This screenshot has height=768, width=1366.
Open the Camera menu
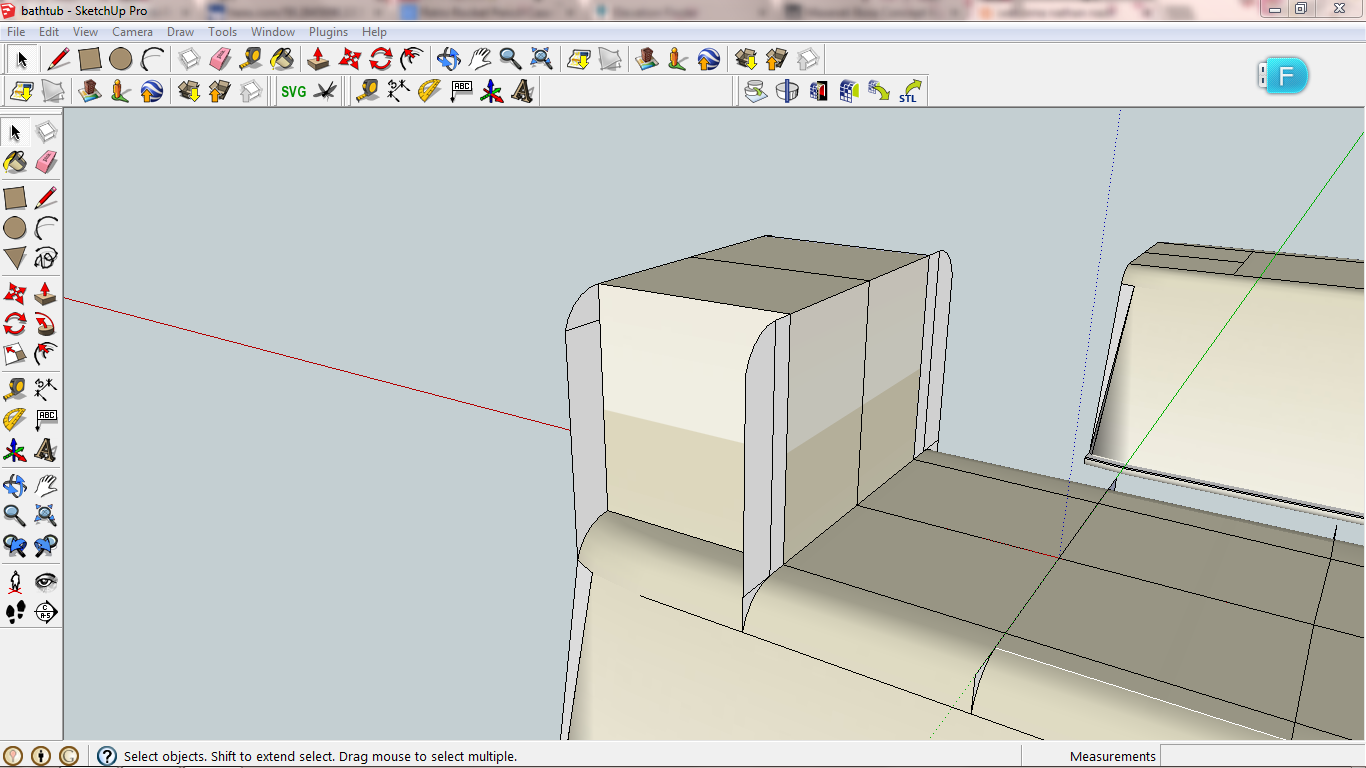click(x=132, y=32)
